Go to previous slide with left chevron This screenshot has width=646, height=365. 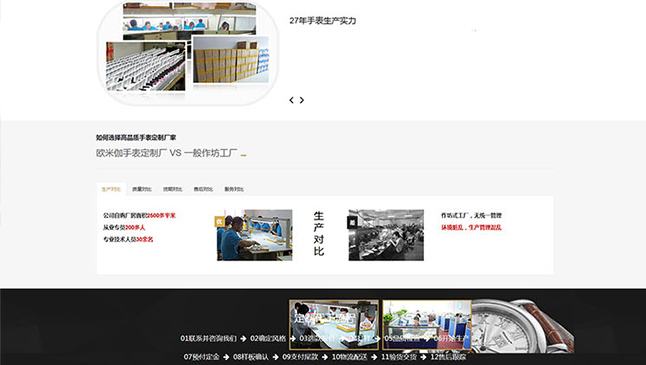[291, 100]
